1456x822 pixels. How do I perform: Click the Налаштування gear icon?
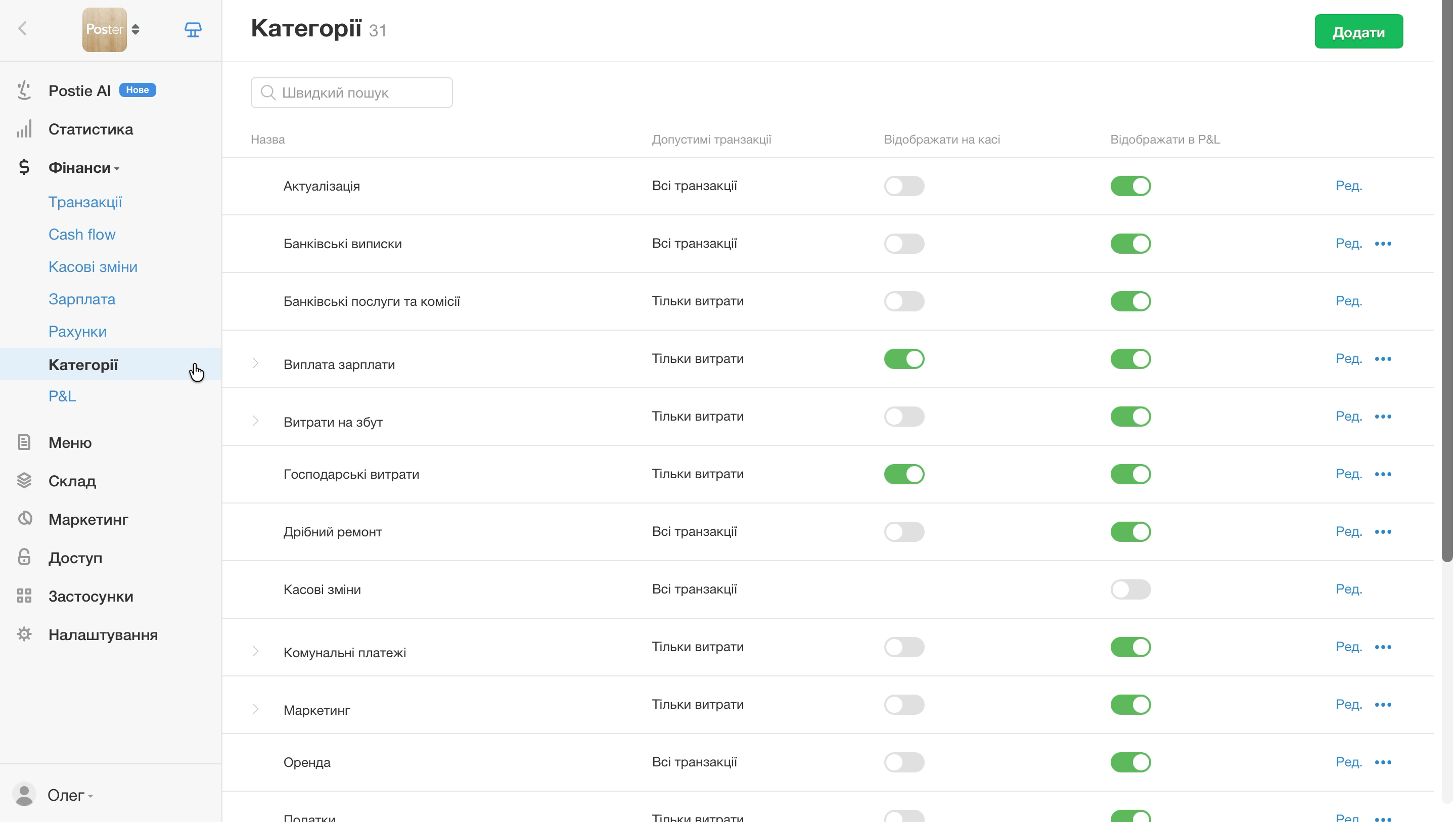[24, 634]
